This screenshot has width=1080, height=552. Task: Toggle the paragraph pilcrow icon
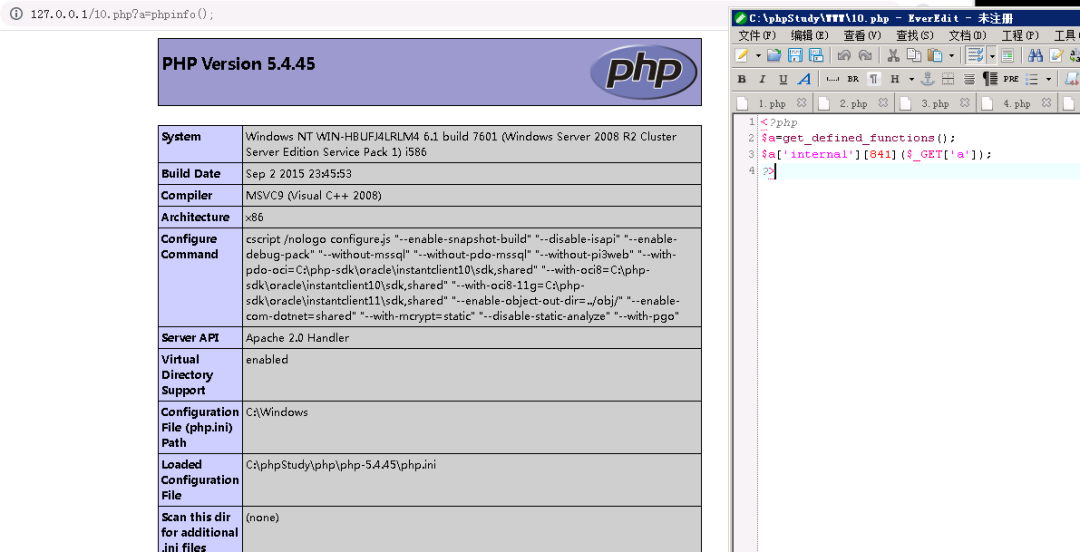[874, 79]
